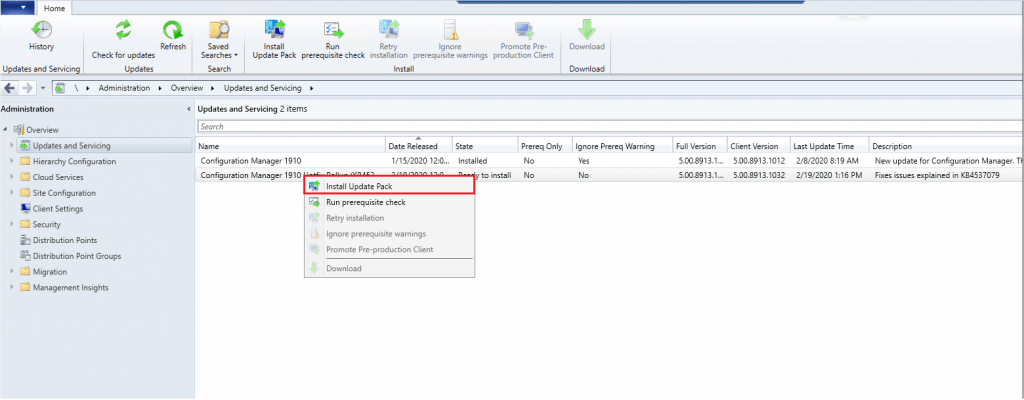Sort by Full Version column header
Viewport: 1024px width, 400px height.
700,146
